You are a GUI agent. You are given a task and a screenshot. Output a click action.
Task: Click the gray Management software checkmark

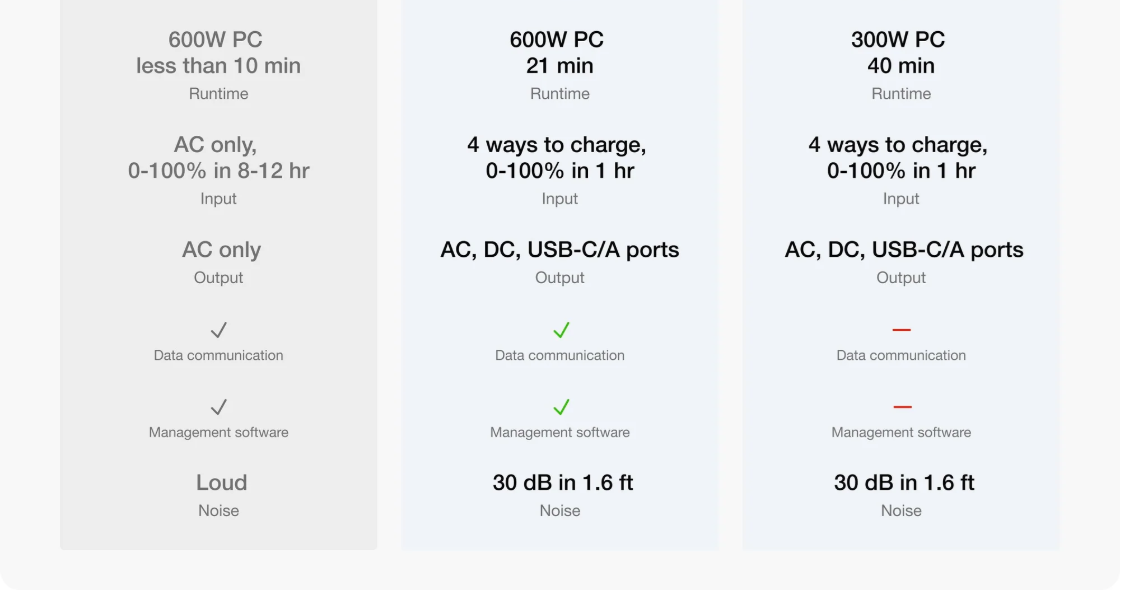[219, 407]
